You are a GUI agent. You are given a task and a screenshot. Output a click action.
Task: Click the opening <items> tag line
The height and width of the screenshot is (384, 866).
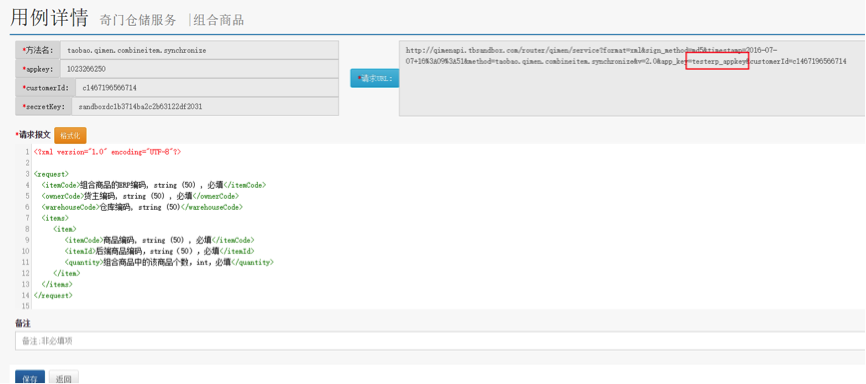[x=55, y=218]
